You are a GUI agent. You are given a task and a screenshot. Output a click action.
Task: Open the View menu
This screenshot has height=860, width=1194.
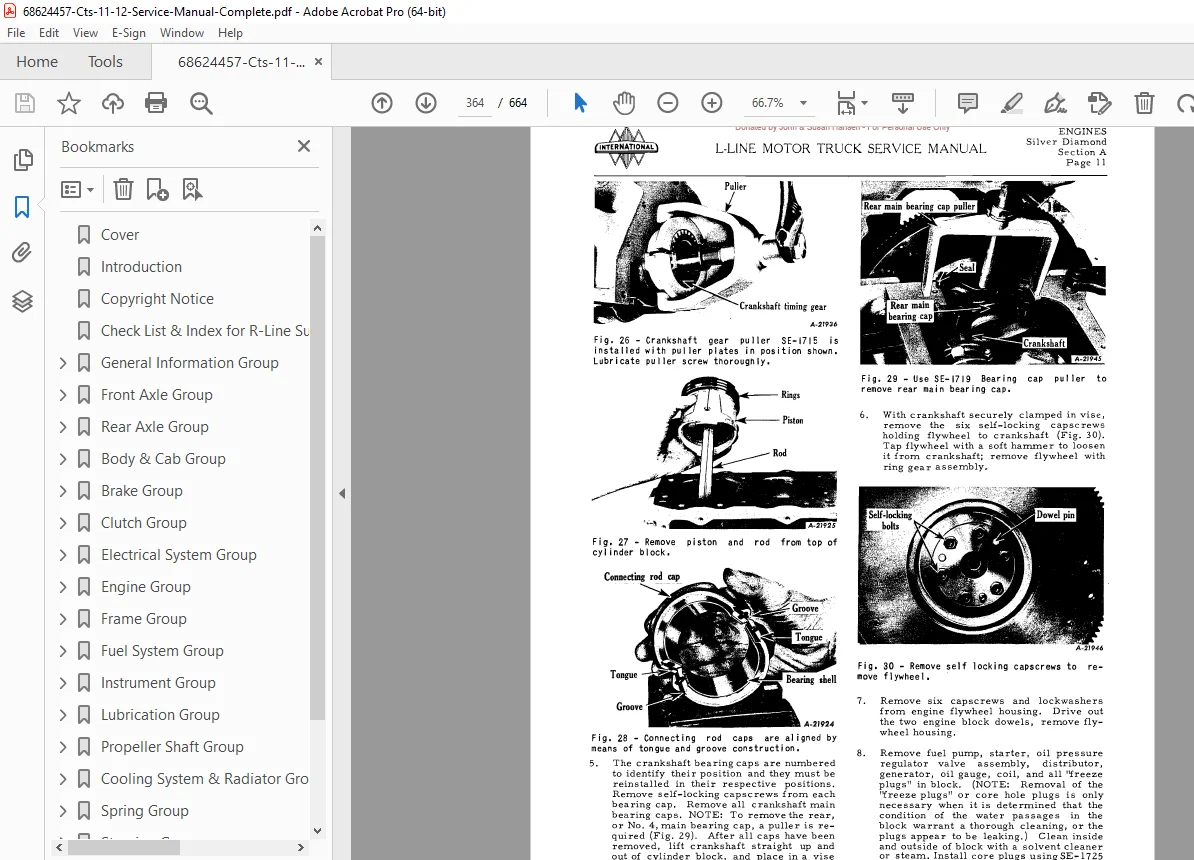click(x=85, y=33)
